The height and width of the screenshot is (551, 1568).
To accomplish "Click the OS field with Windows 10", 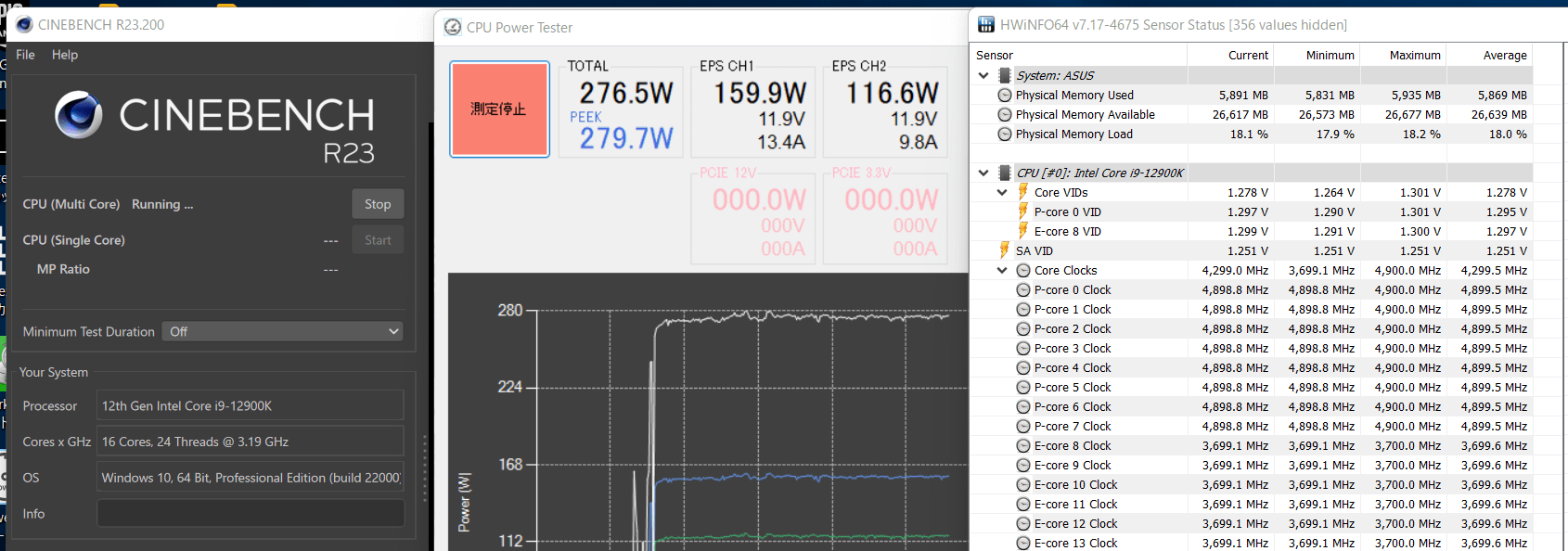I will coord(251,478).
